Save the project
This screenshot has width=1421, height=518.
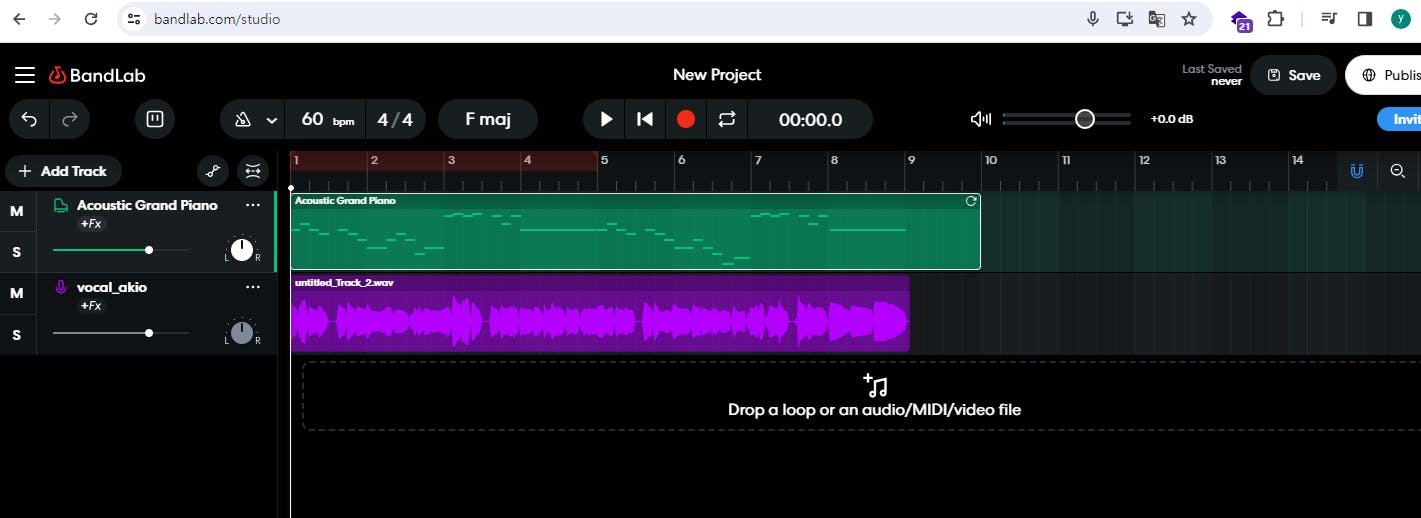(x=1293, y=75)
